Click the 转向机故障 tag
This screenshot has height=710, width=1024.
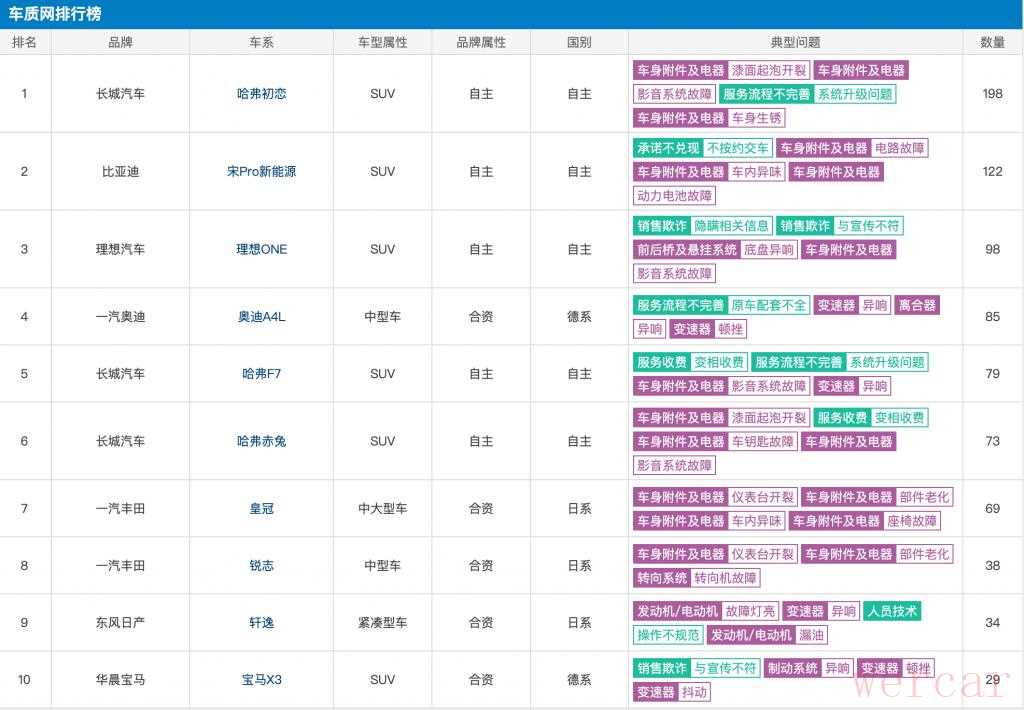click(726, 578)
